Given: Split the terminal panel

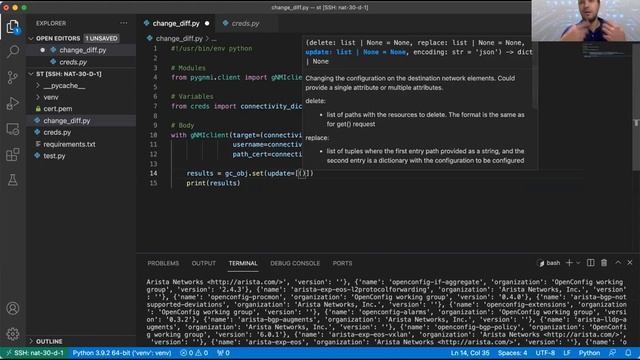Looking at the screenshot, I should 591,263.
